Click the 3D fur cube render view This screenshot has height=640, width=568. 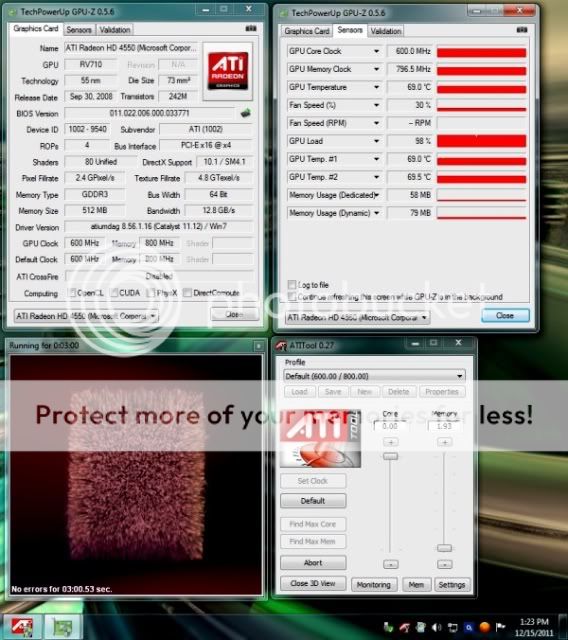pyautogui.click(x=136, y=475)
